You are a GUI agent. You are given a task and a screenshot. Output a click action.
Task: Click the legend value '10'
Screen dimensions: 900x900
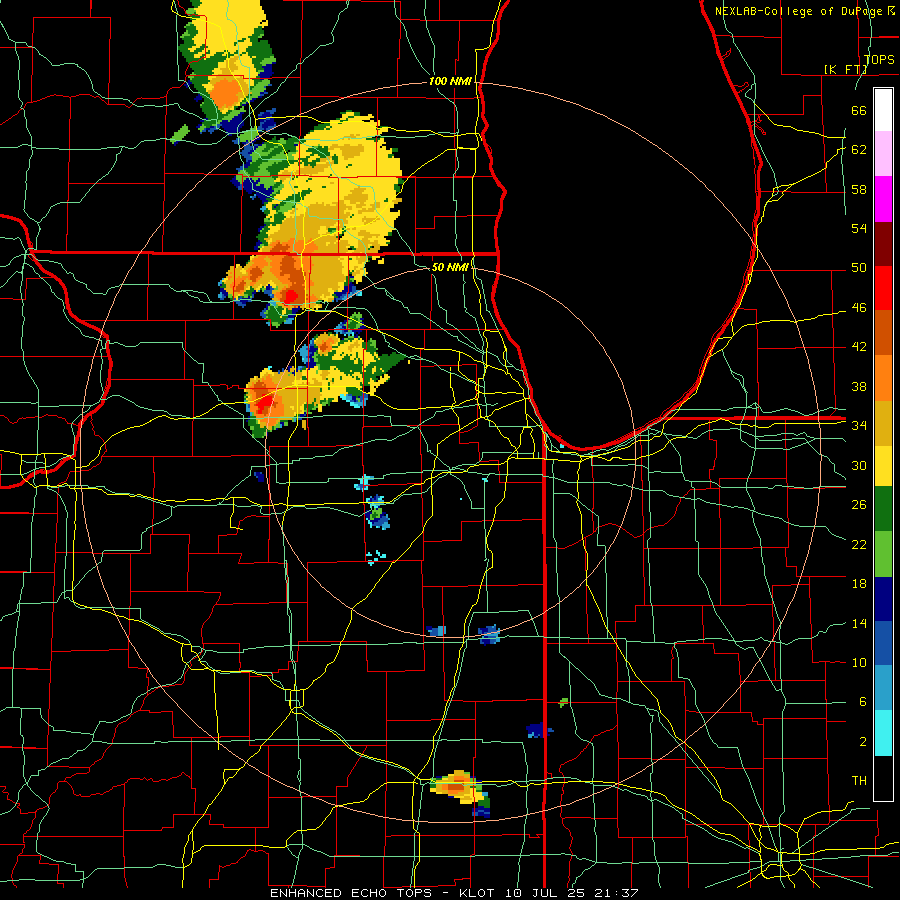tap(859, 663)
